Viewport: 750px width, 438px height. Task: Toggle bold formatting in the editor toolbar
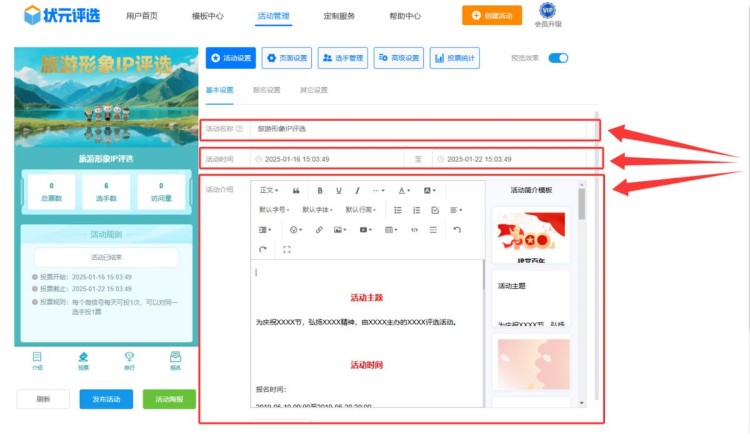click(x=320, y=190)
